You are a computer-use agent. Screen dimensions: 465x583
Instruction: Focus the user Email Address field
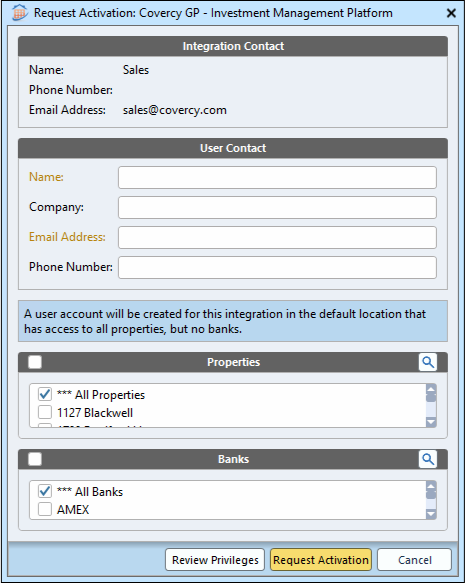pyautogui.click(x=277, y=238)
